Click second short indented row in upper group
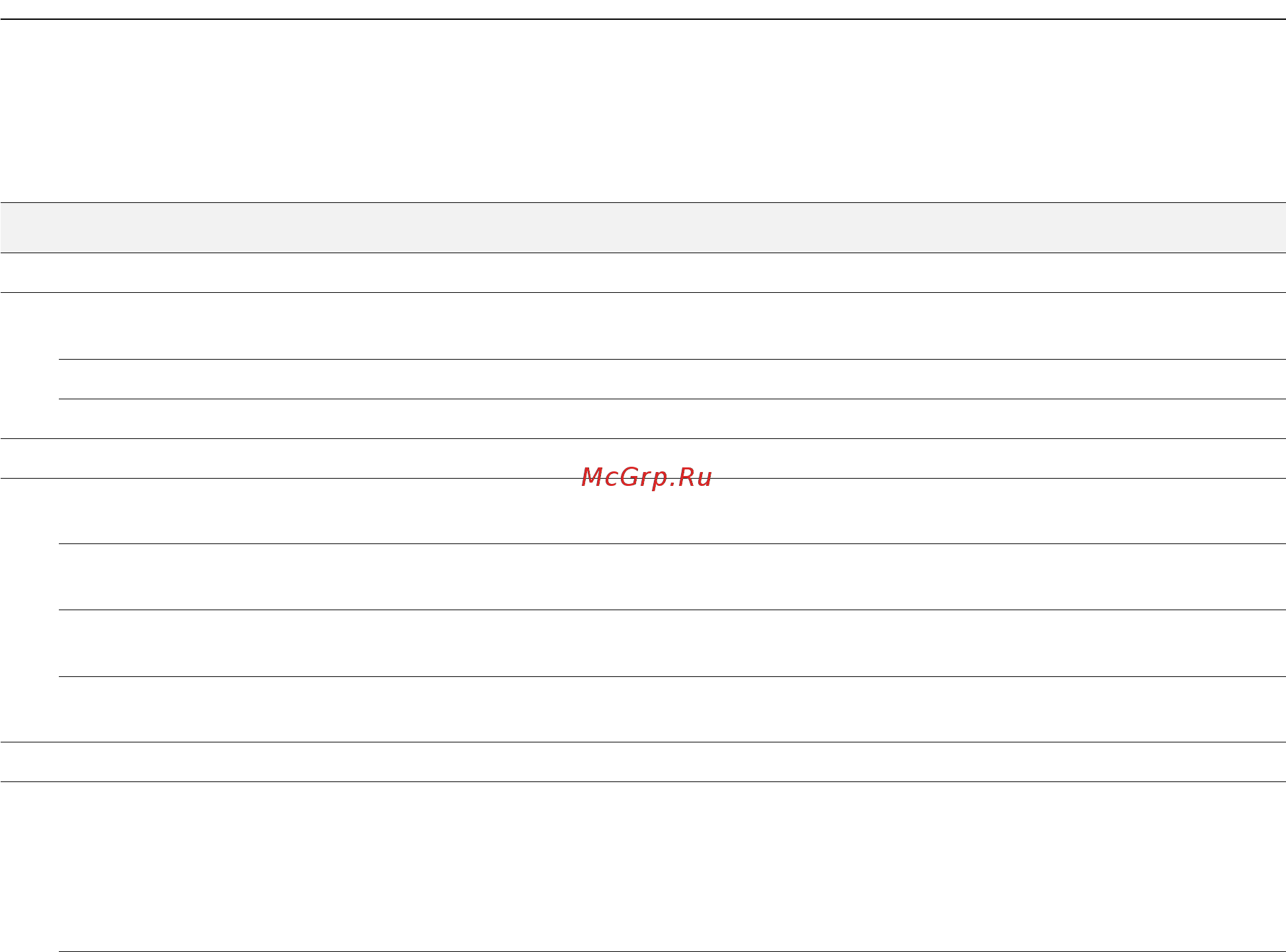The width and height of the screenshot is (1286, 952). click(672, 418)
